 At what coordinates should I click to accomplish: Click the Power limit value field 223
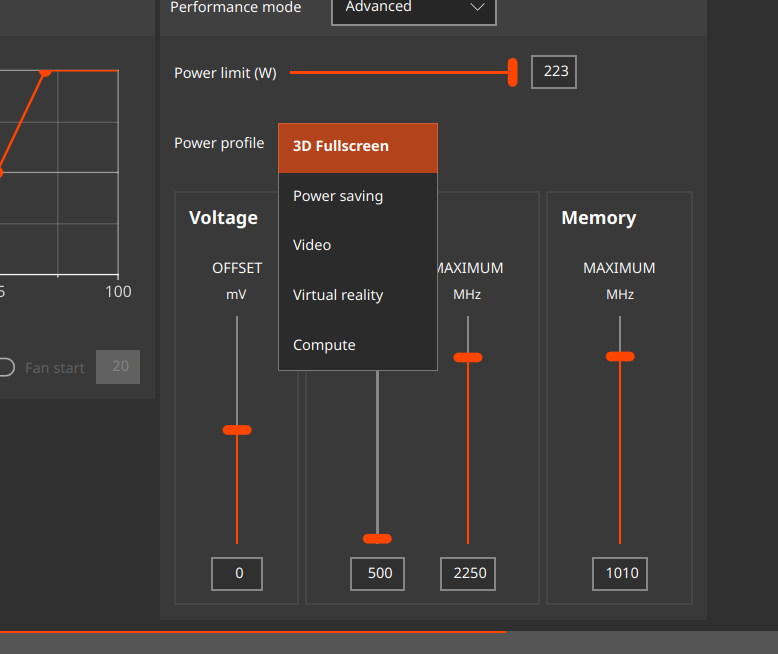point(554,72)
